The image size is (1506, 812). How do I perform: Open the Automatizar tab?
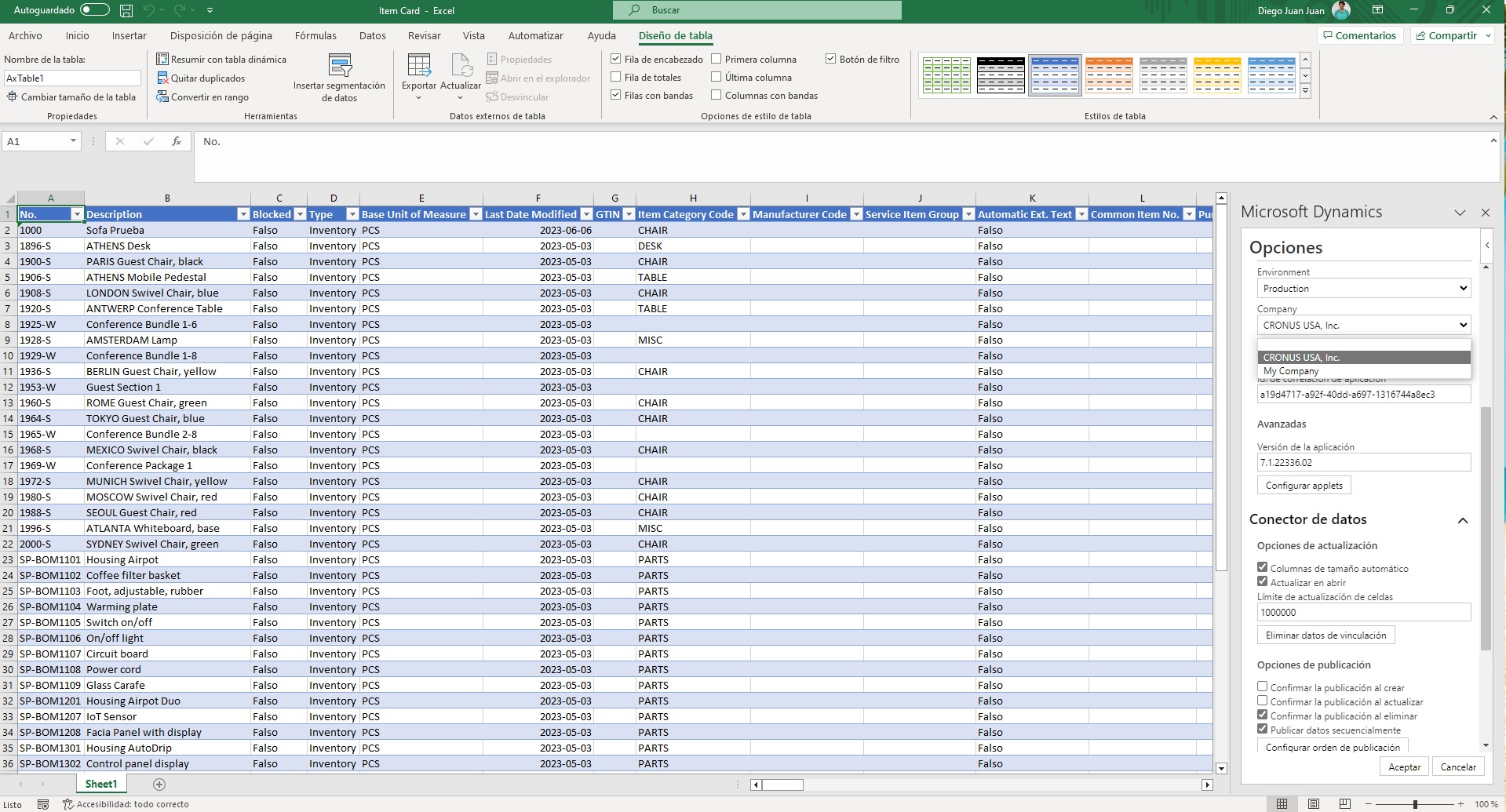click(x=536, y=35)
